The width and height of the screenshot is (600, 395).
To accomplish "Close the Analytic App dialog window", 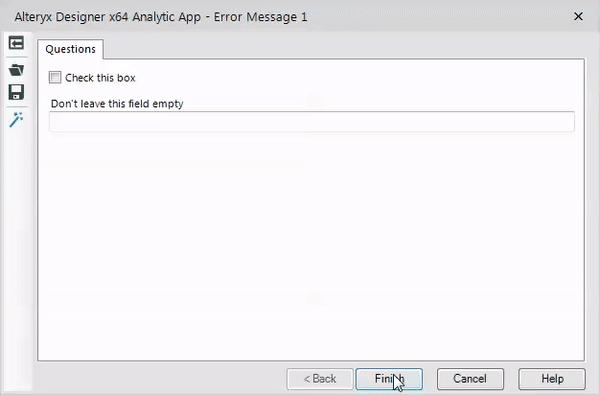I will [578, 16].
